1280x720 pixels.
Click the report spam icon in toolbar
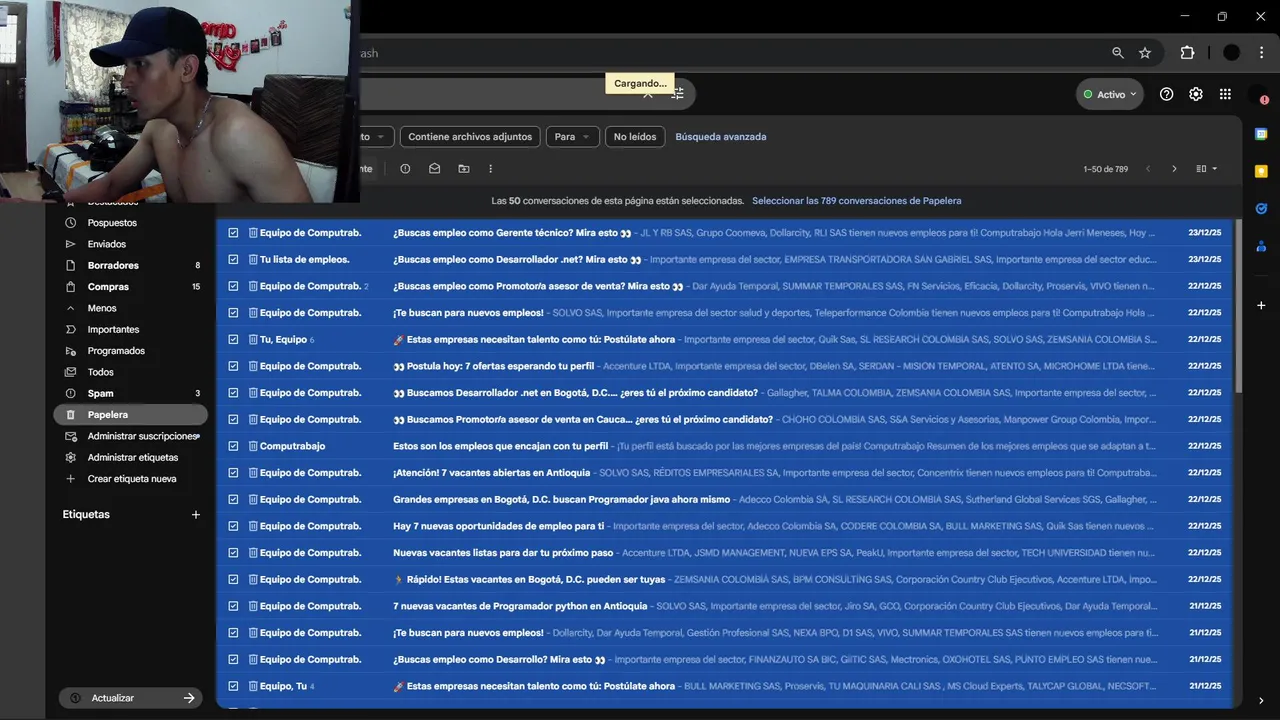click(405, 169)
